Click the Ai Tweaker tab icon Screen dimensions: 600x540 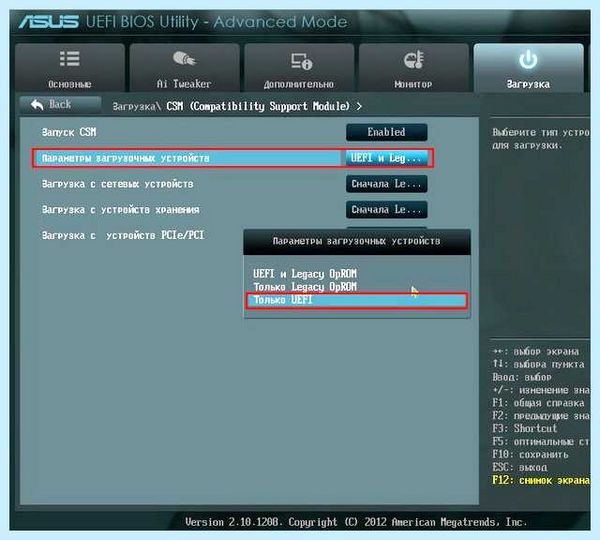[184, 59]
